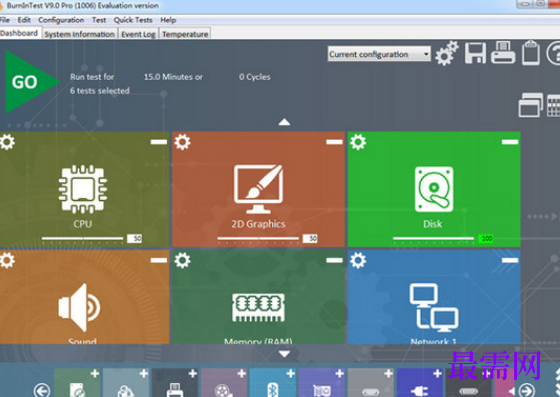
Task: Adjust the Disk load slider
Action: 434,238
